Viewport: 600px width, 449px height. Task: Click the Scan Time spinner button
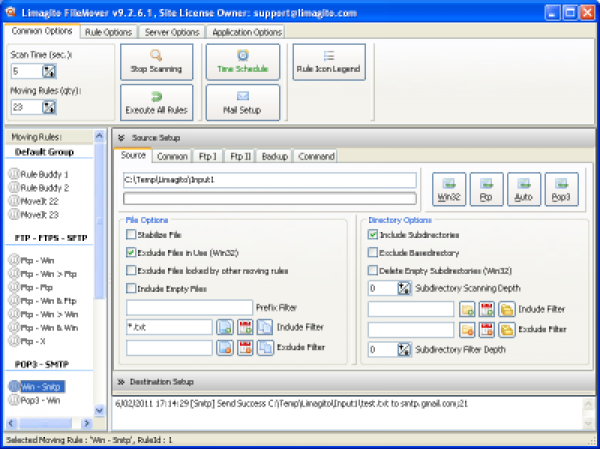click(49, 71)
